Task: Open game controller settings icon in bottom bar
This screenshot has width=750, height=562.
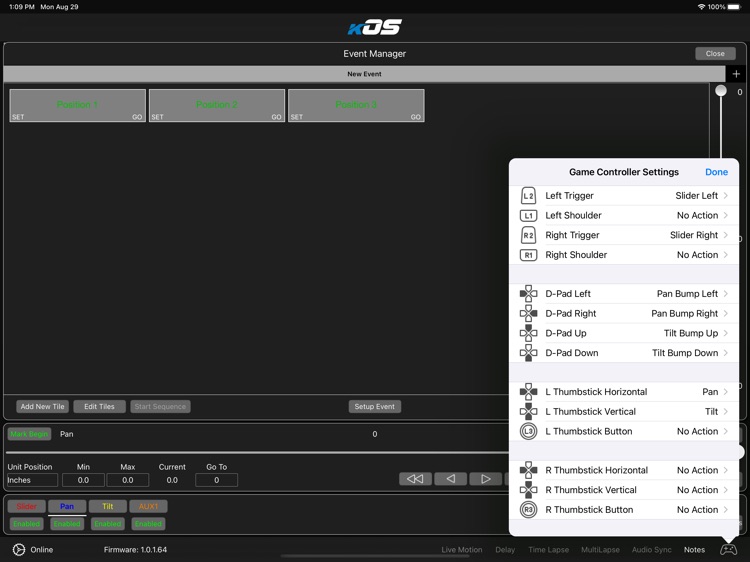Action: [x=728, y=550]
